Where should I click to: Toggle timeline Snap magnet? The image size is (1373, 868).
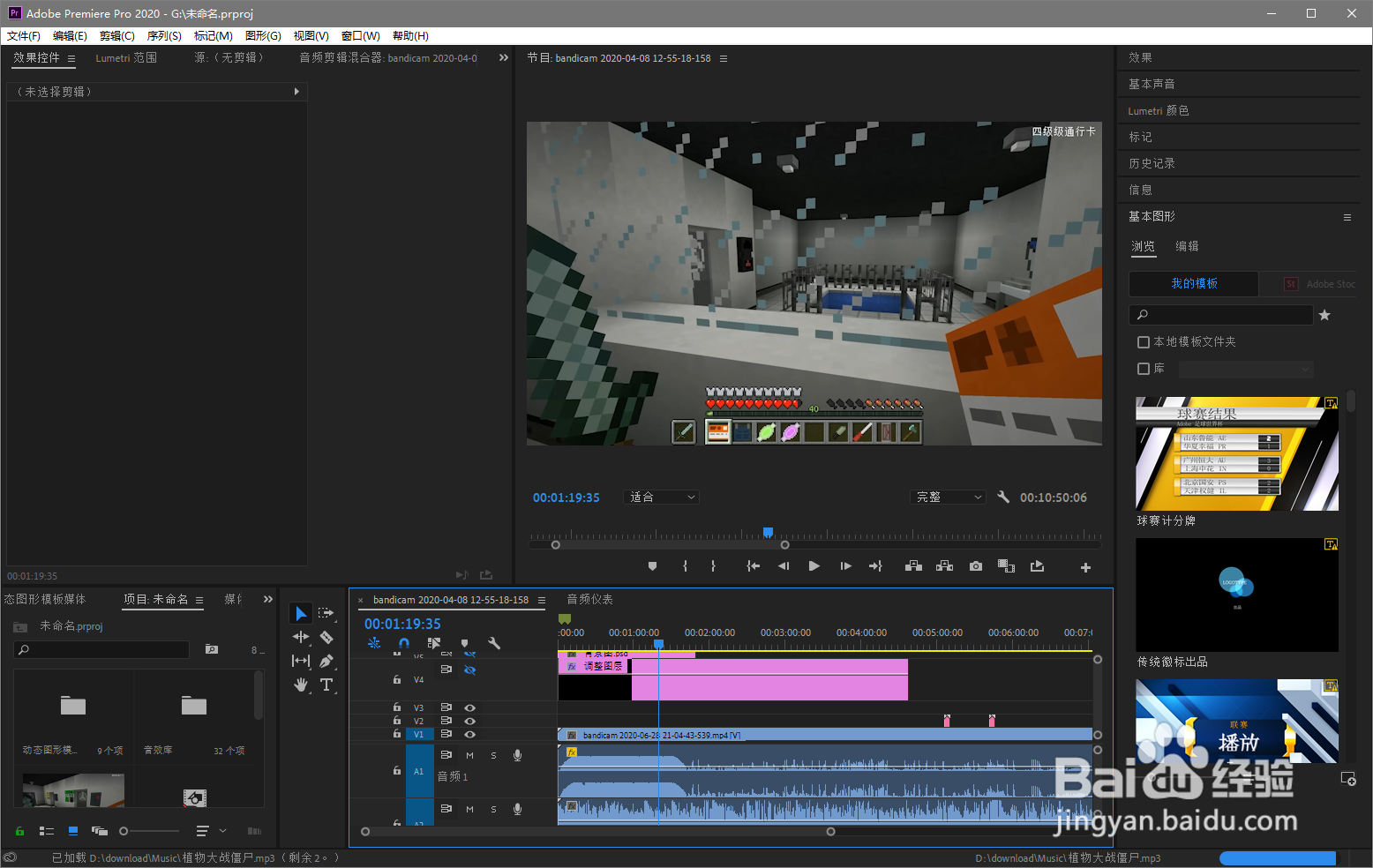coord(404,643)
